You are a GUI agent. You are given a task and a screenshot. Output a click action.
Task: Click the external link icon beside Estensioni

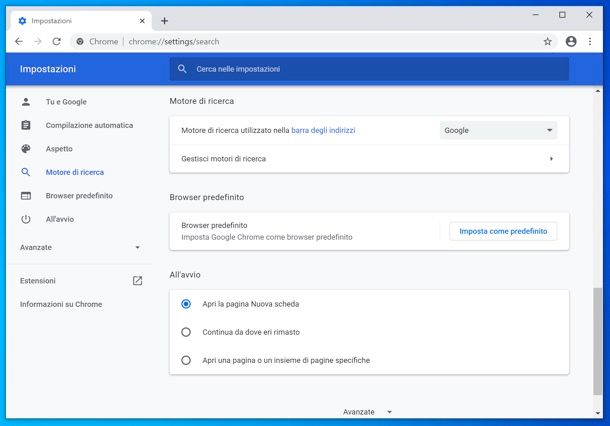pos(137,280)
